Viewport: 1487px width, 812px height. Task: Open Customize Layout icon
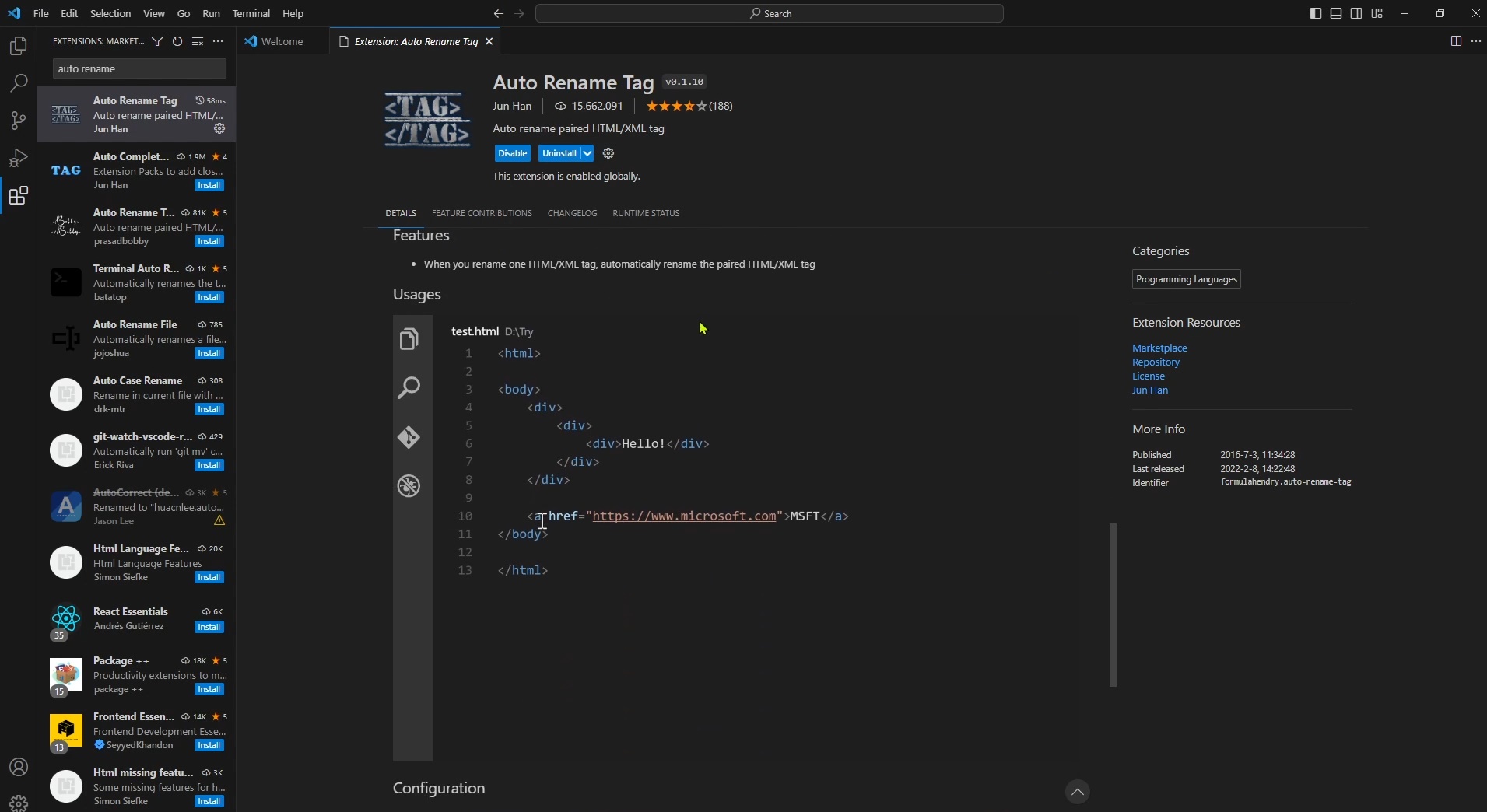click(1377, 13)
